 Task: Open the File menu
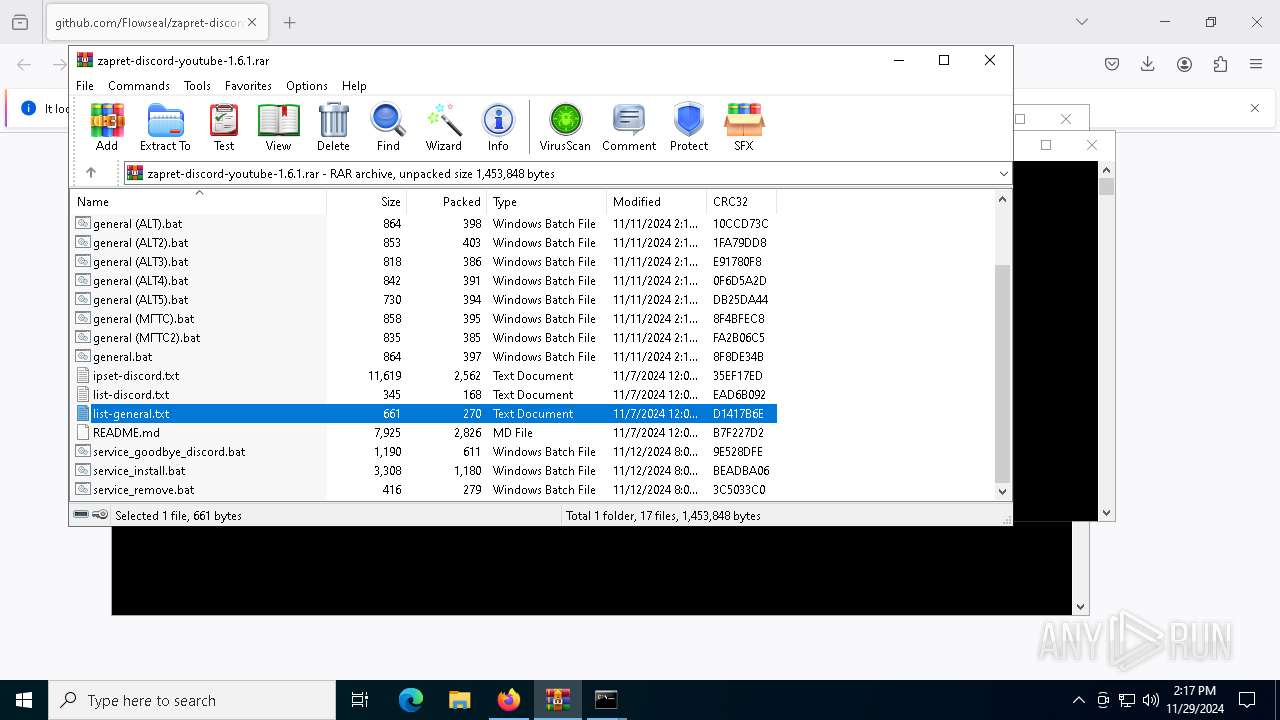pos(85,86)
